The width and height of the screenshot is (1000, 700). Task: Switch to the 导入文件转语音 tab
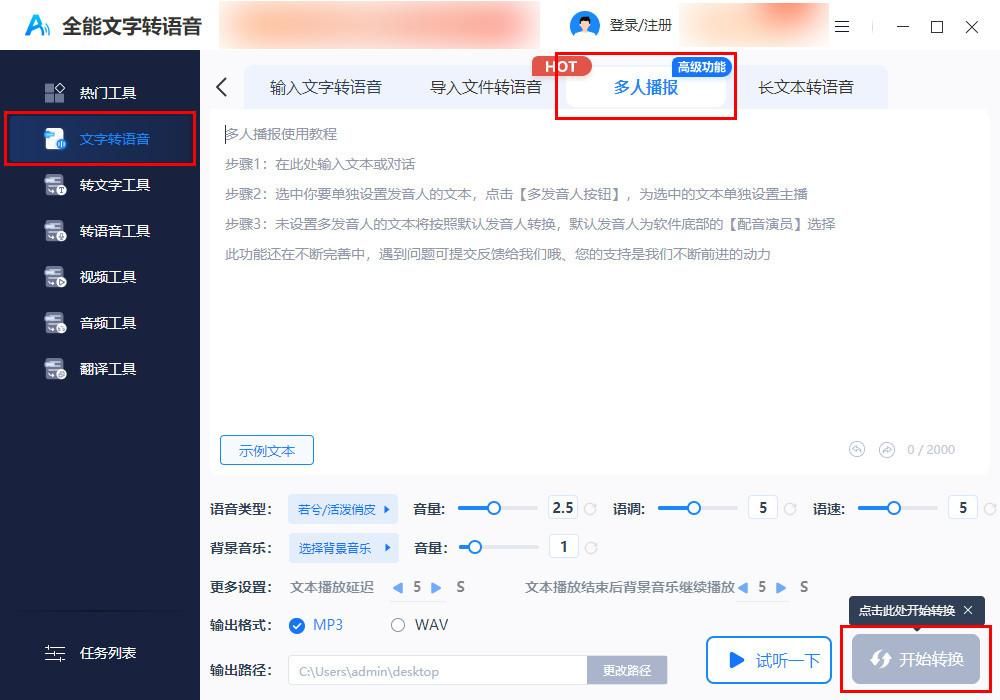point(485,87)
